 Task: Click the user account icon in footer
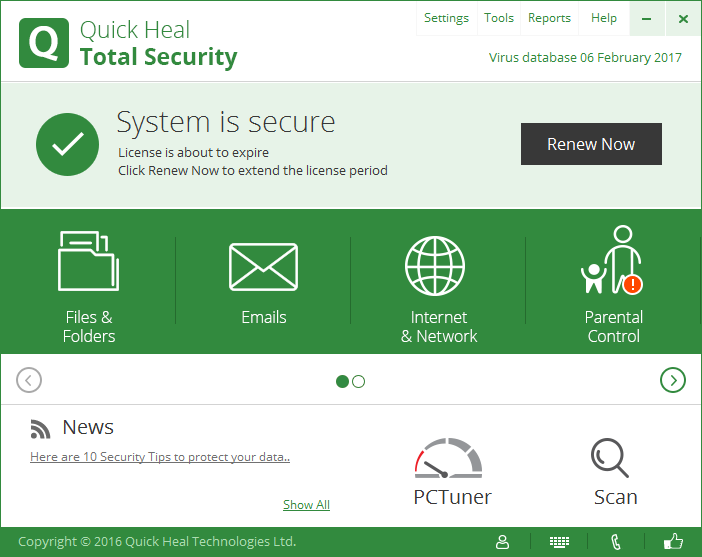coord(503,542)
